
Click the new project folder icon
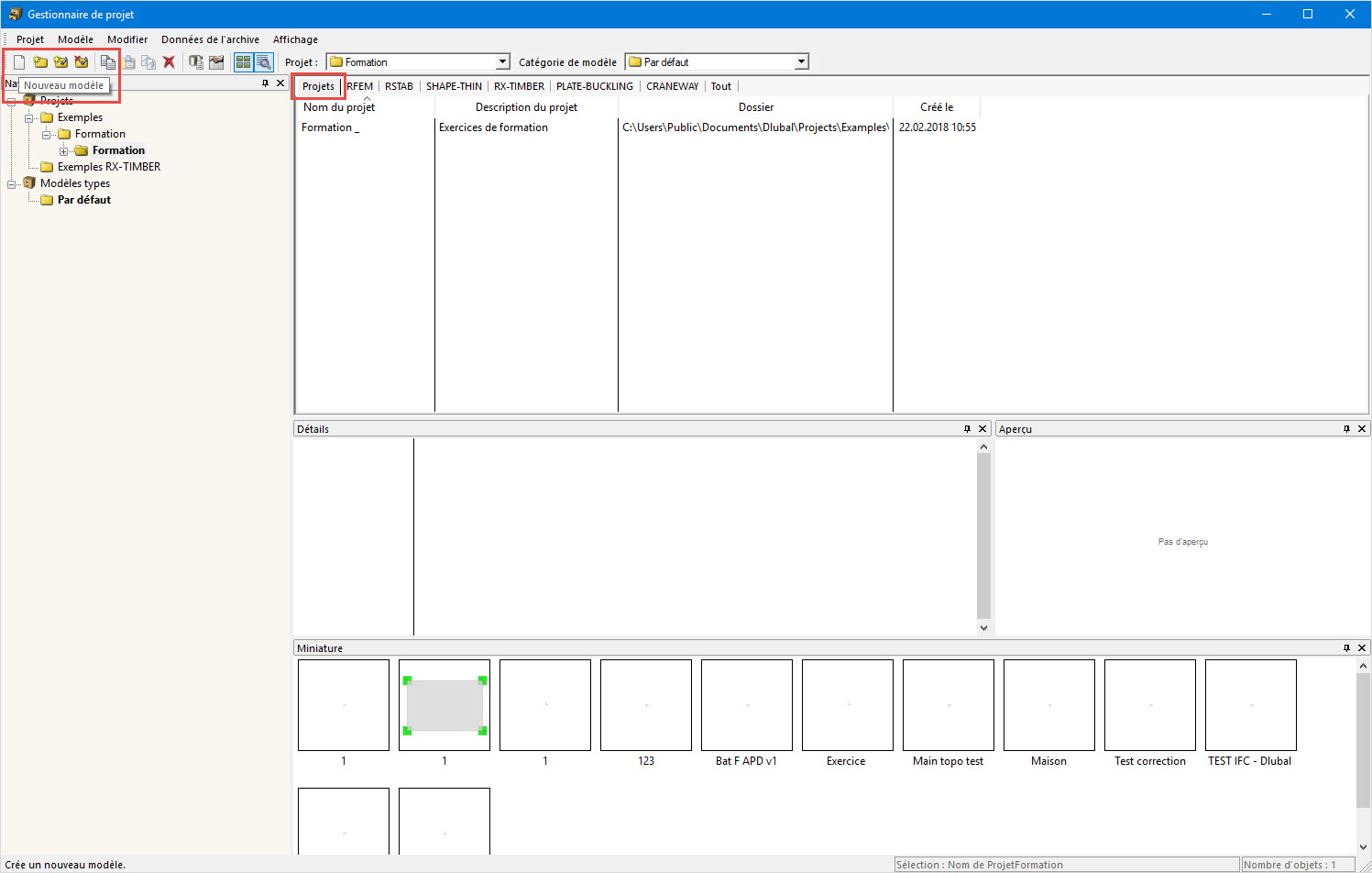click(x=40, y=62)
